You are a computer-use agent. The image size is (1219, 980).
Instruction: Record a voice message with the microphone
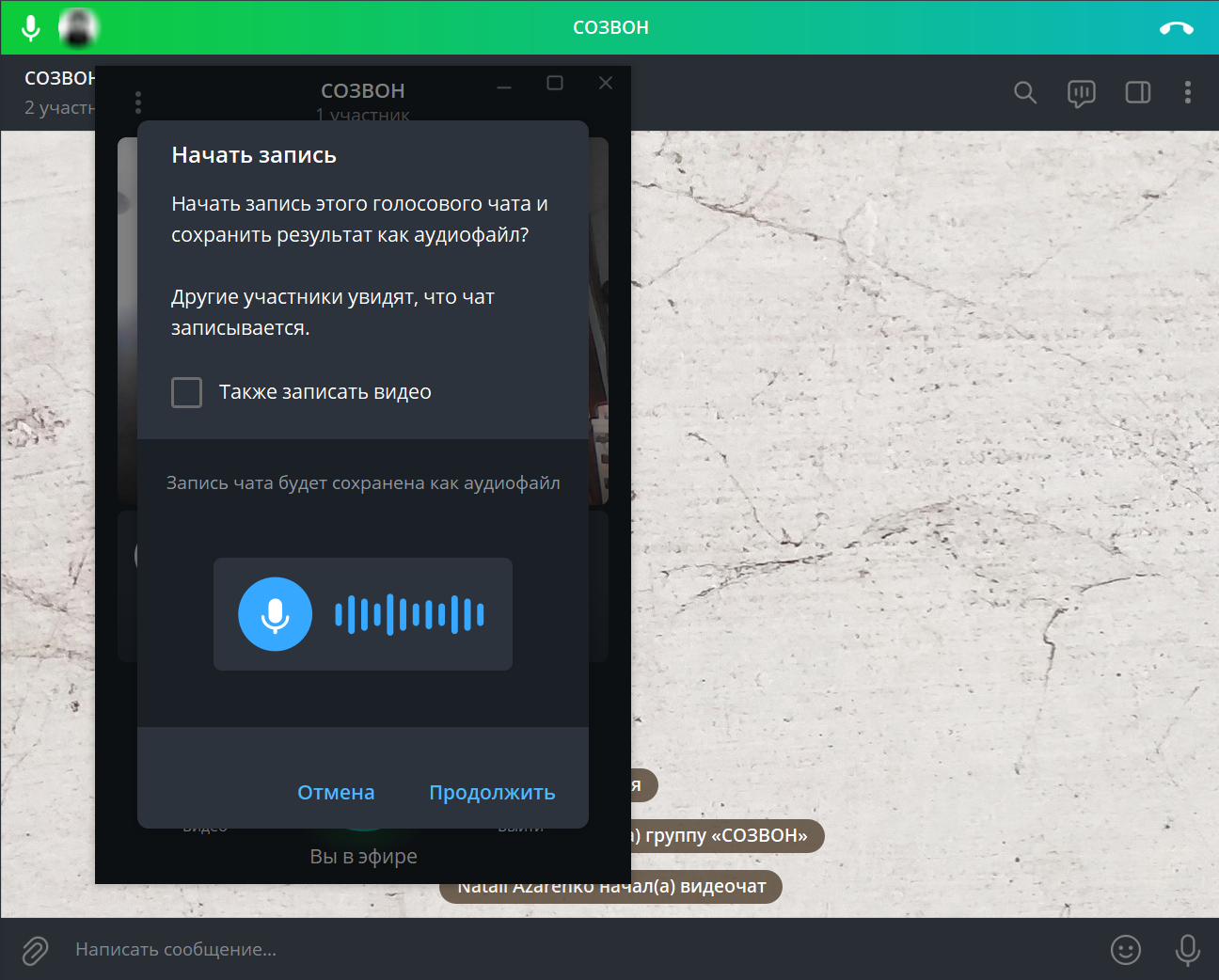click(1188, 950)
